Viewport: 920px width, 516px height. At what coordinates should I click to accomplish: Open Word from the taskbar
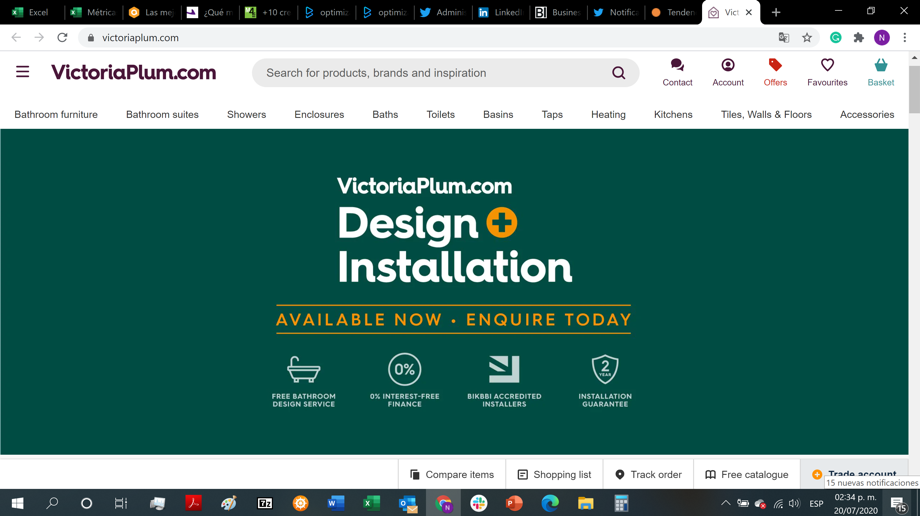tap(336, 503)
